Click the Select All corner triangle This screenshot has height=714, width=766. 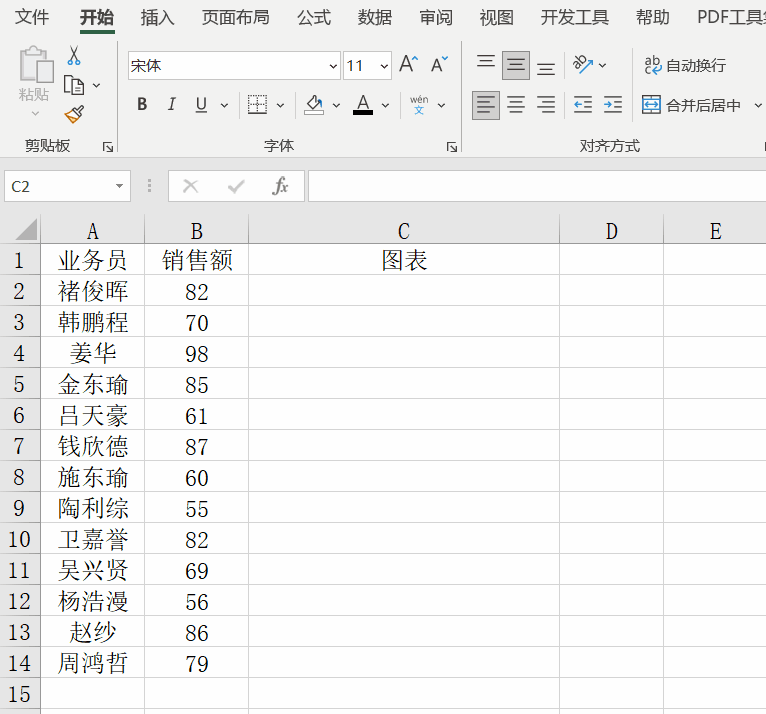tap(26, 229)
